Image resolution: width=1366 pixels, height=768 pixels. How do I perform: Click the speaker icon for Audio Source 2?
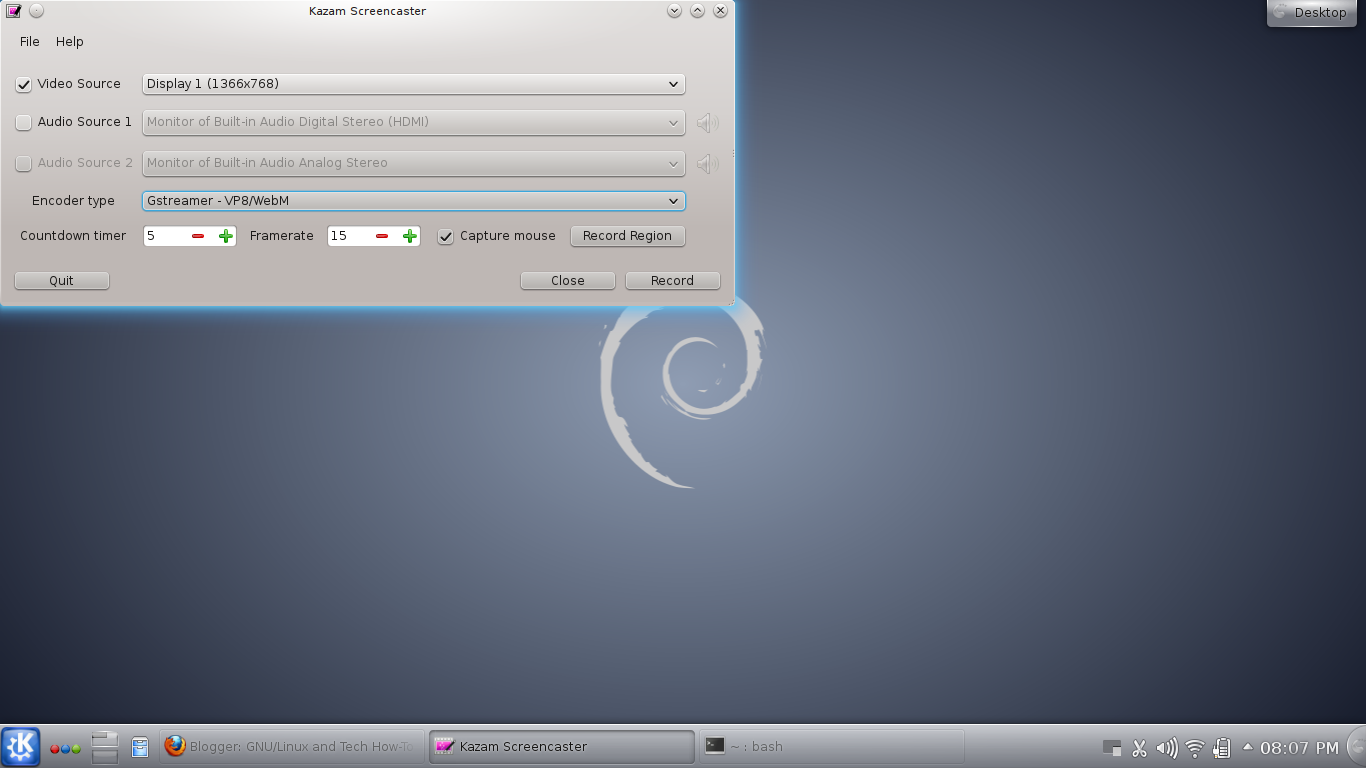coord(708,163)
